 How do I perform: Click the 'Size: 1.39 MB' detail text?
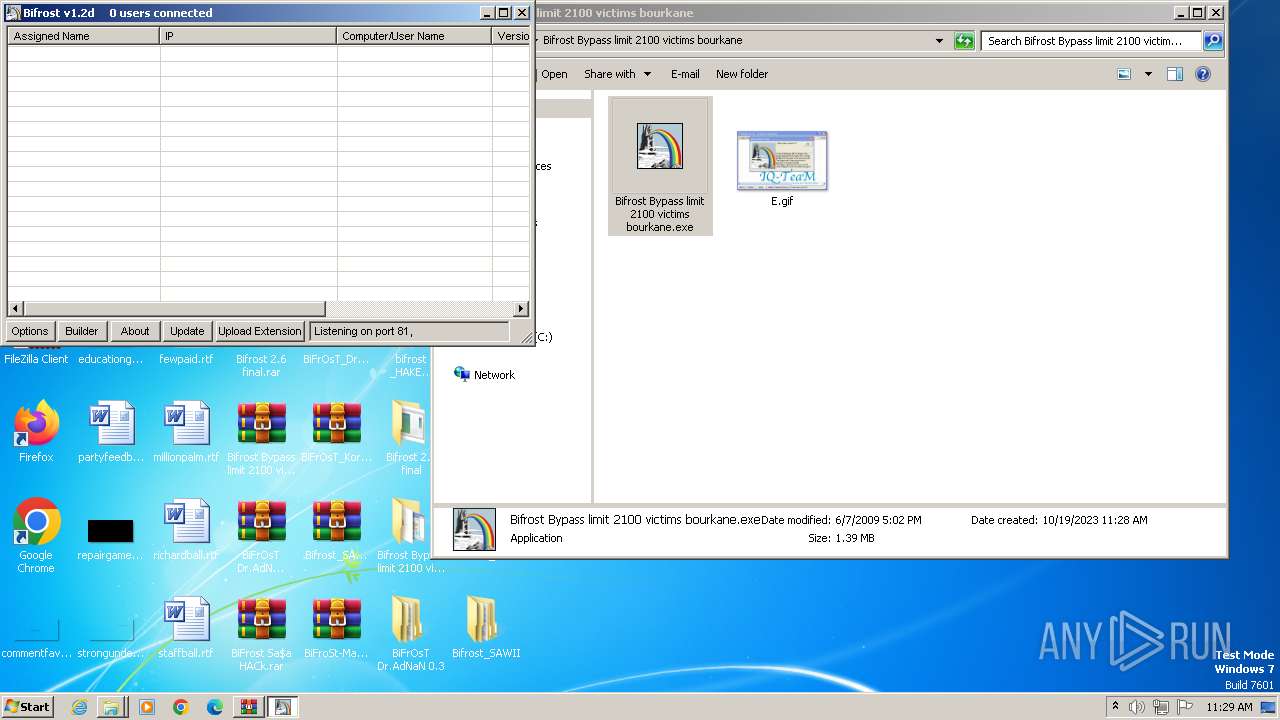tap(841, 538)
